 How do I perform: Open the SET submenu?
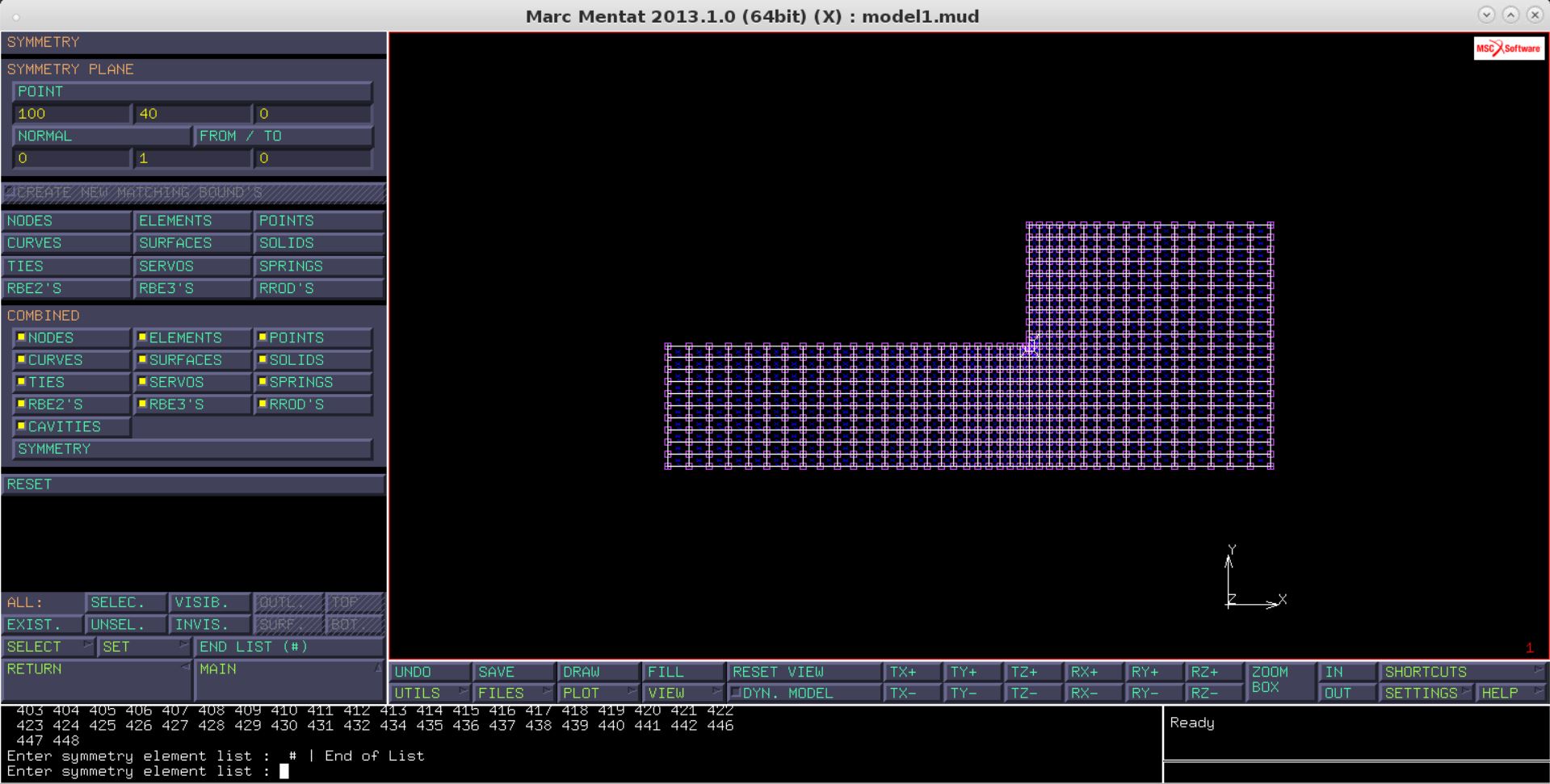pos(145,647)
